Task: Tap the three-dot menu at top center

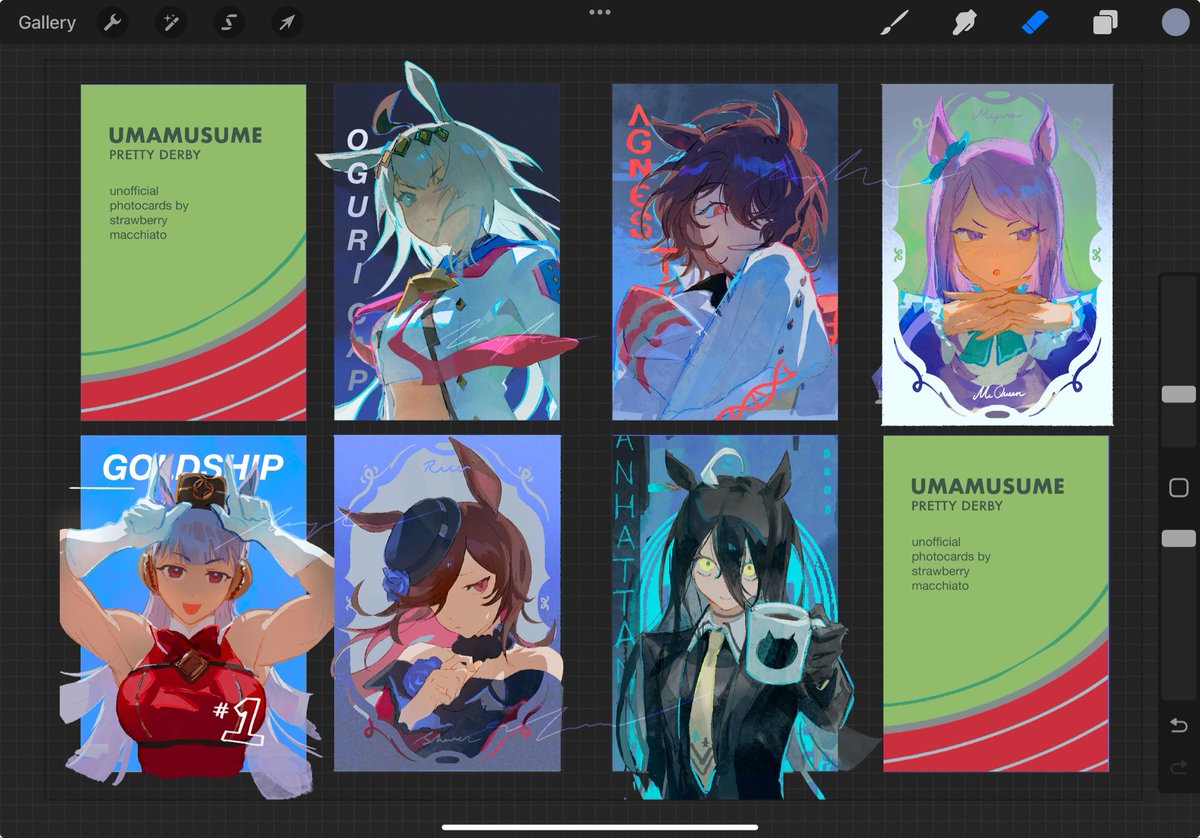Action: (600, 12)
